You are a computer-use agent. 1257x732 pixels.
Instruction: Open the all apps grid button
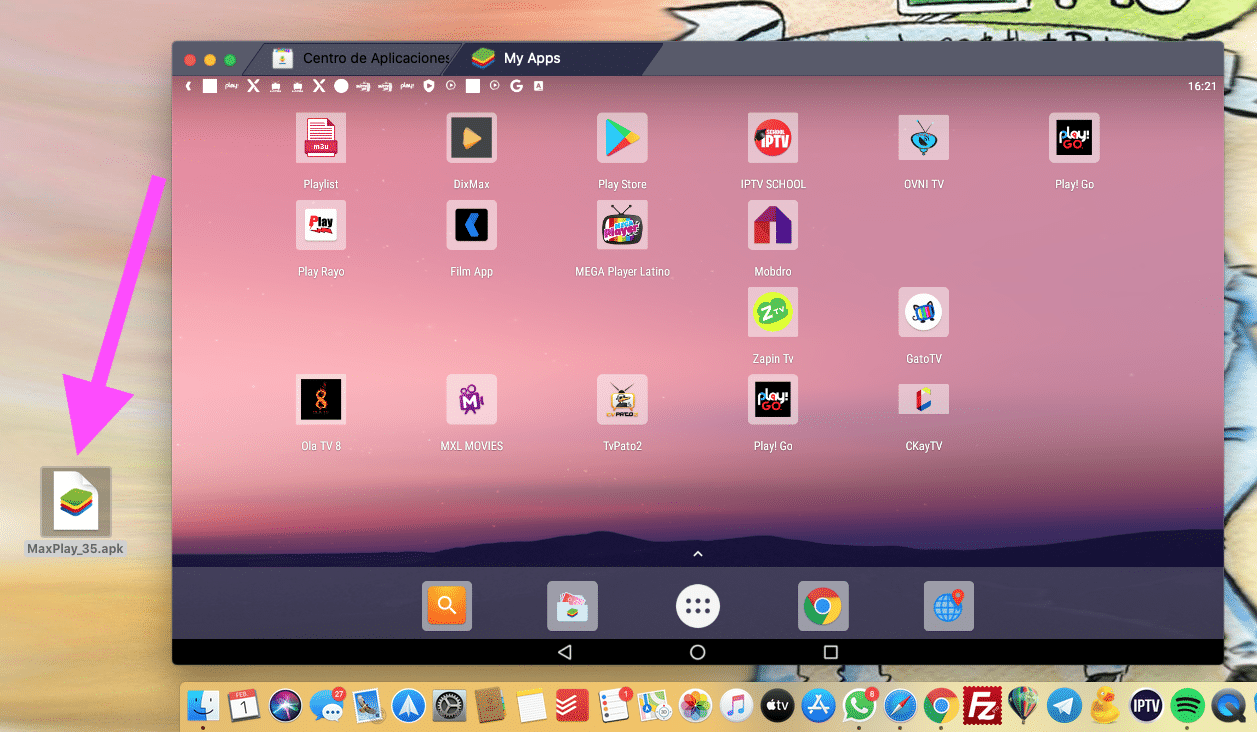click(697, 605)
